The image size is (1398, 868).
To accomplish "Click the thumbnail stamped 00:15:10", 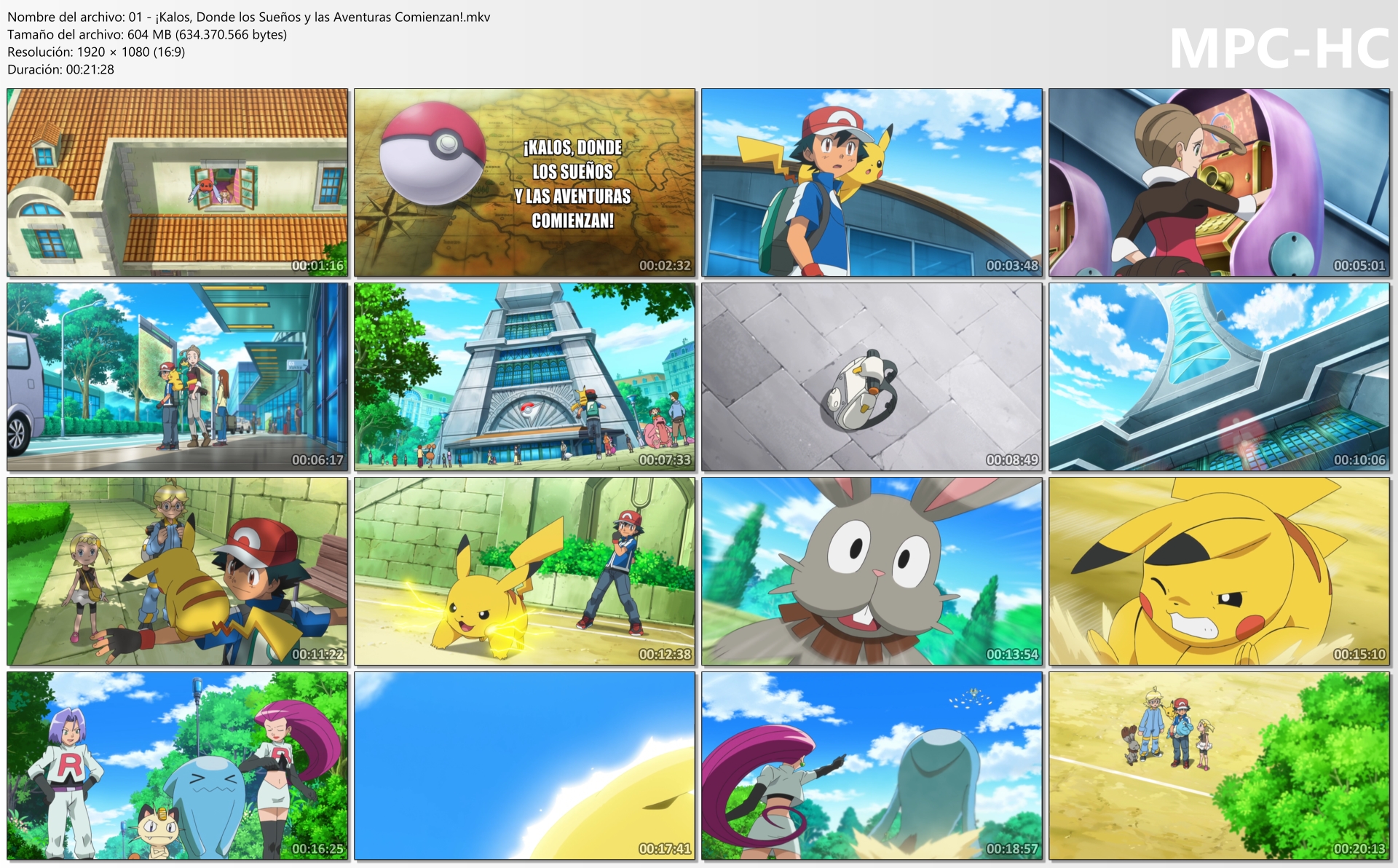I will pos(1220,572).
